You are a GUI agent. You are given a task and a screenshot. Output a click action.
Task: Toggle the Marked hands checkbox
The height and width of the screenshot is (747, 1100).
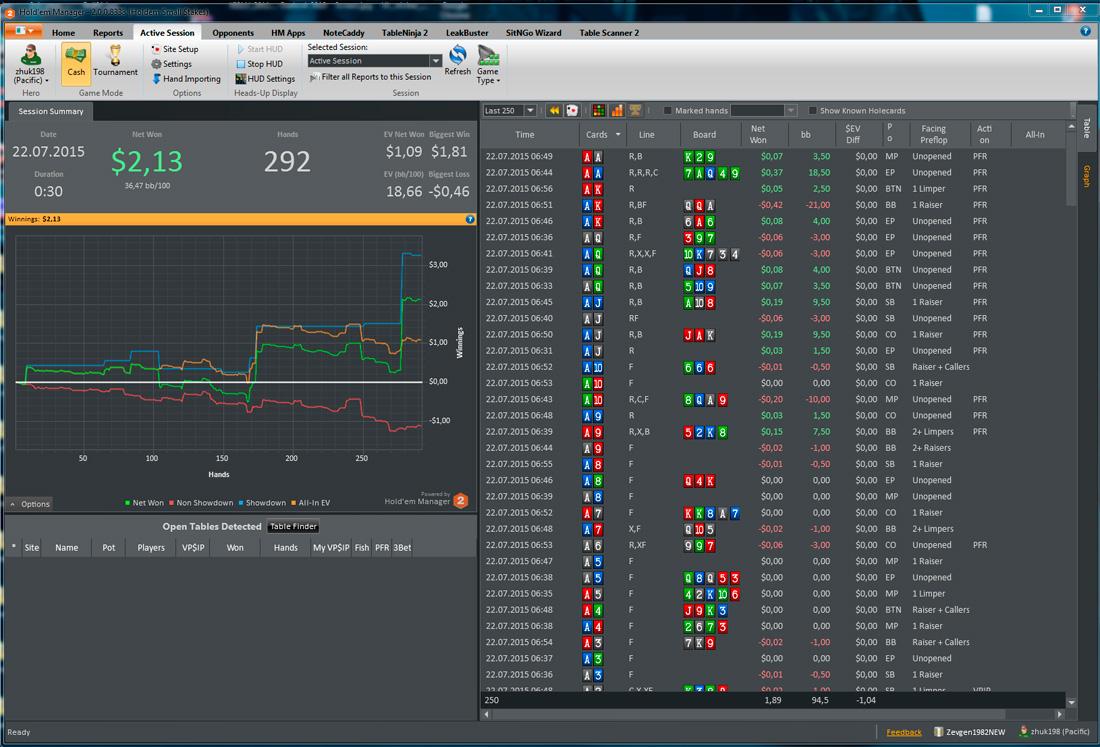(668, 111)
